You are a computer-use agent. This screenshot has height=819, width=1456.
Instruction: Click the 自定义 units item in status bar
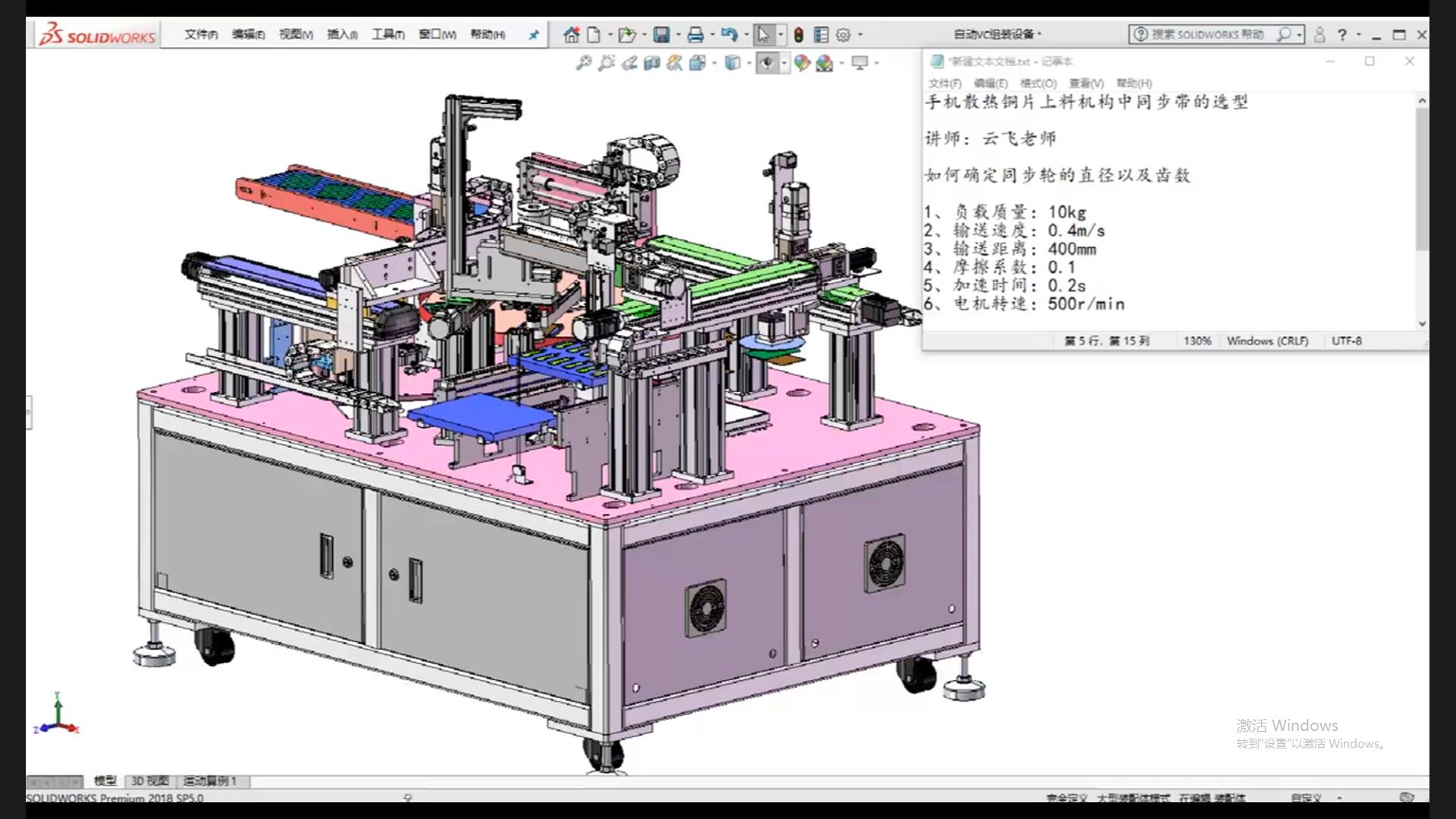pyautogui.click(x=1306, y=798)
